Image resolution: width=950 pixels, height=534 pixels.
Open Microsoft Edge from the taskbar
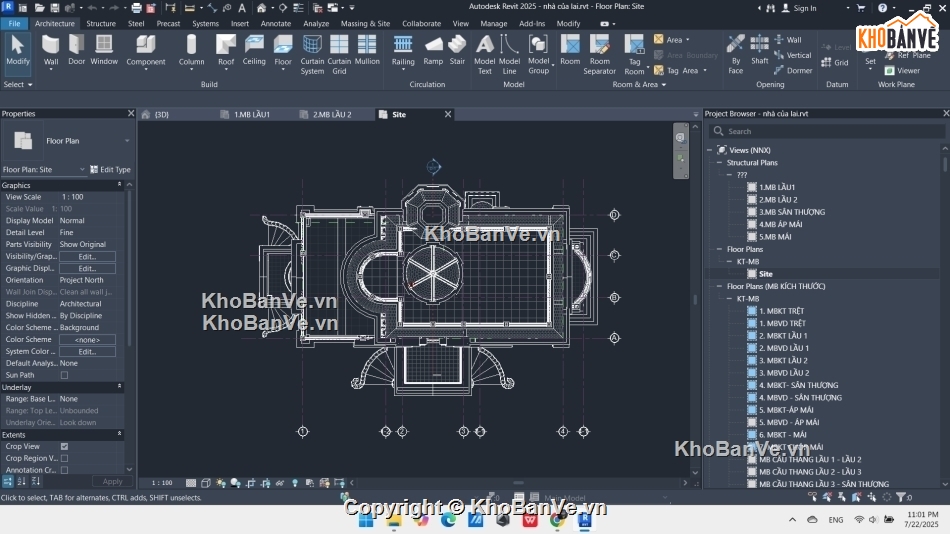448,519
